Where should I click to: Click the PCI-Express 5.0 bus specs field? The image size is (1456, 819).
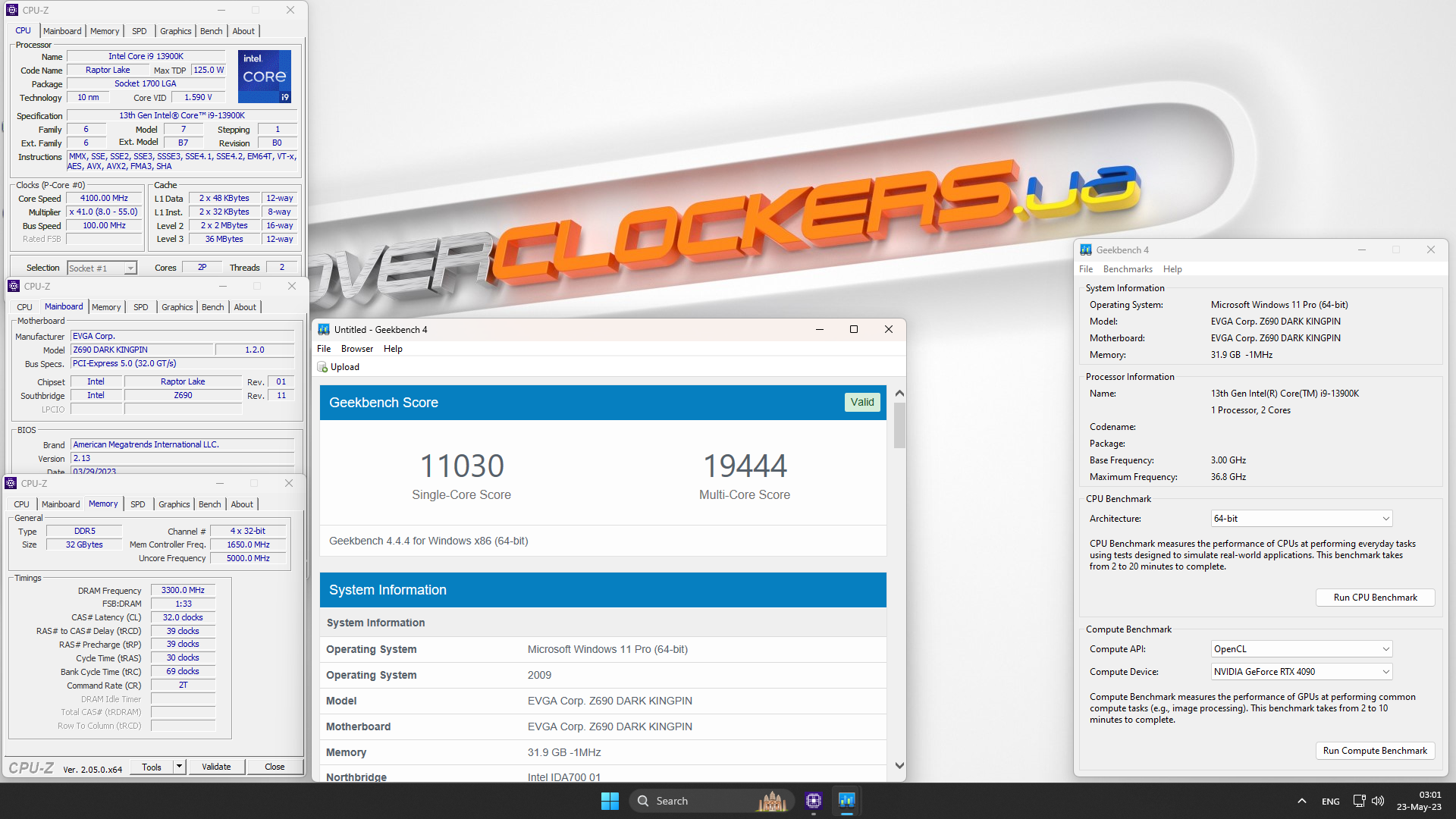[x=182, y=363]
